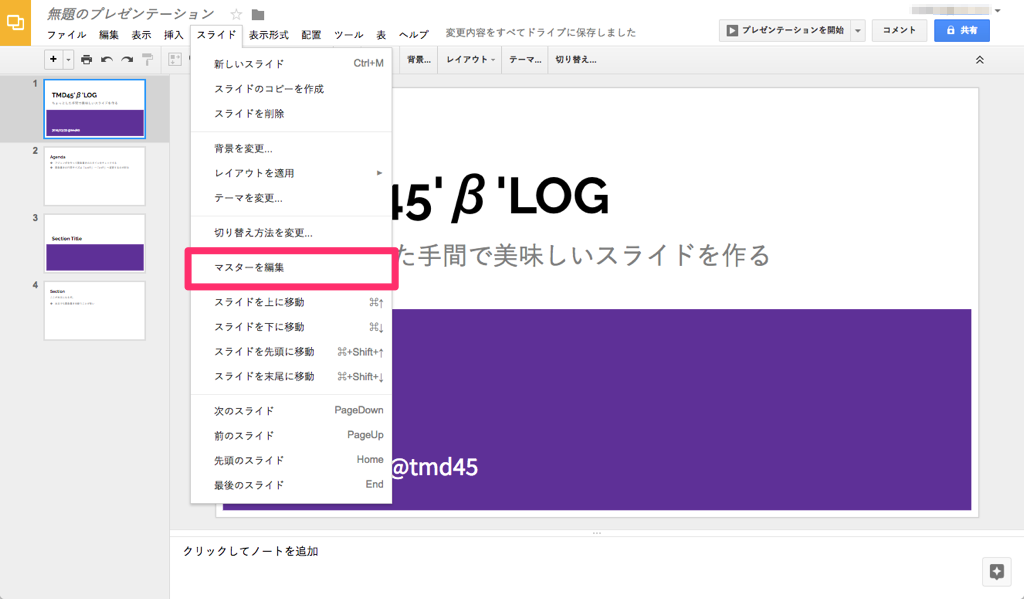Choose スライドを削除
This screenshot has height=599, width=1024.
(291, 113)
